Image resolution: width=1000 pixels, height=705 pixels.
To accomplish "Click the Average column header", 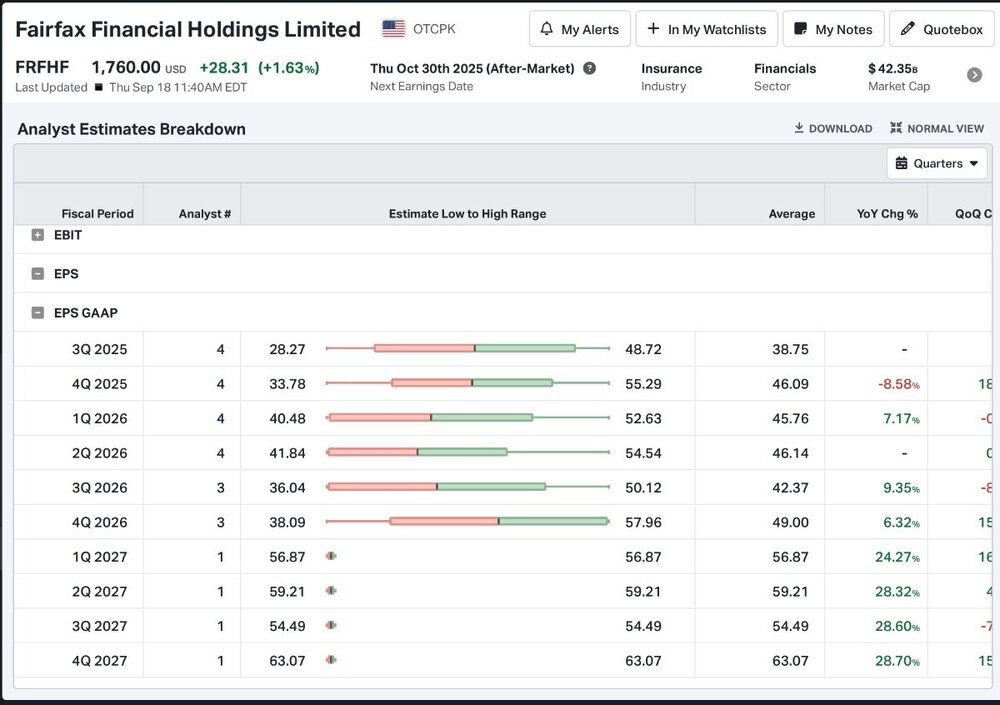I will tap(791, 214).
